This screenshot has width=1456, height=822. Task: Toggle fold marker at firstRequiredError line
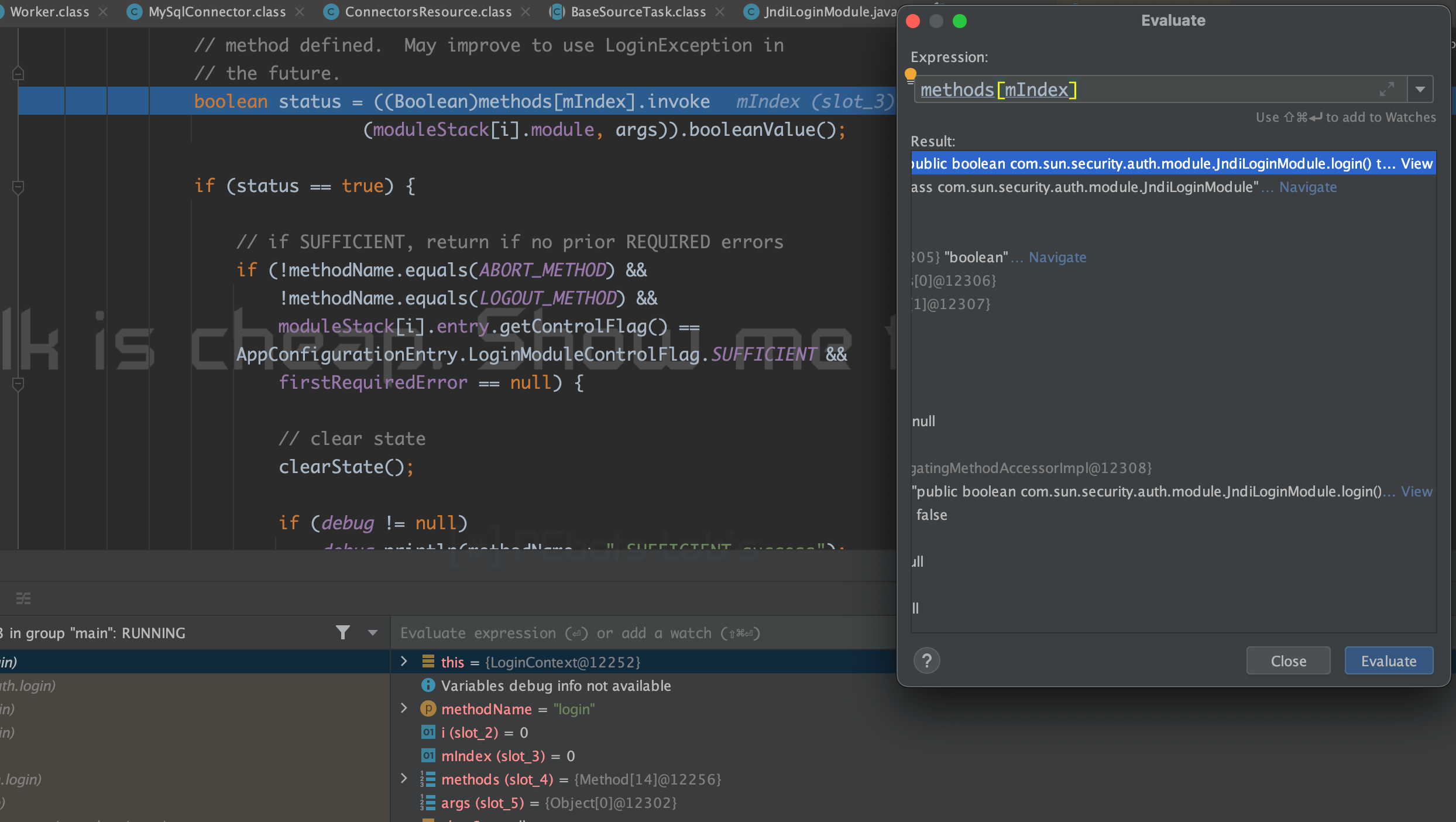tap(18, 384)
